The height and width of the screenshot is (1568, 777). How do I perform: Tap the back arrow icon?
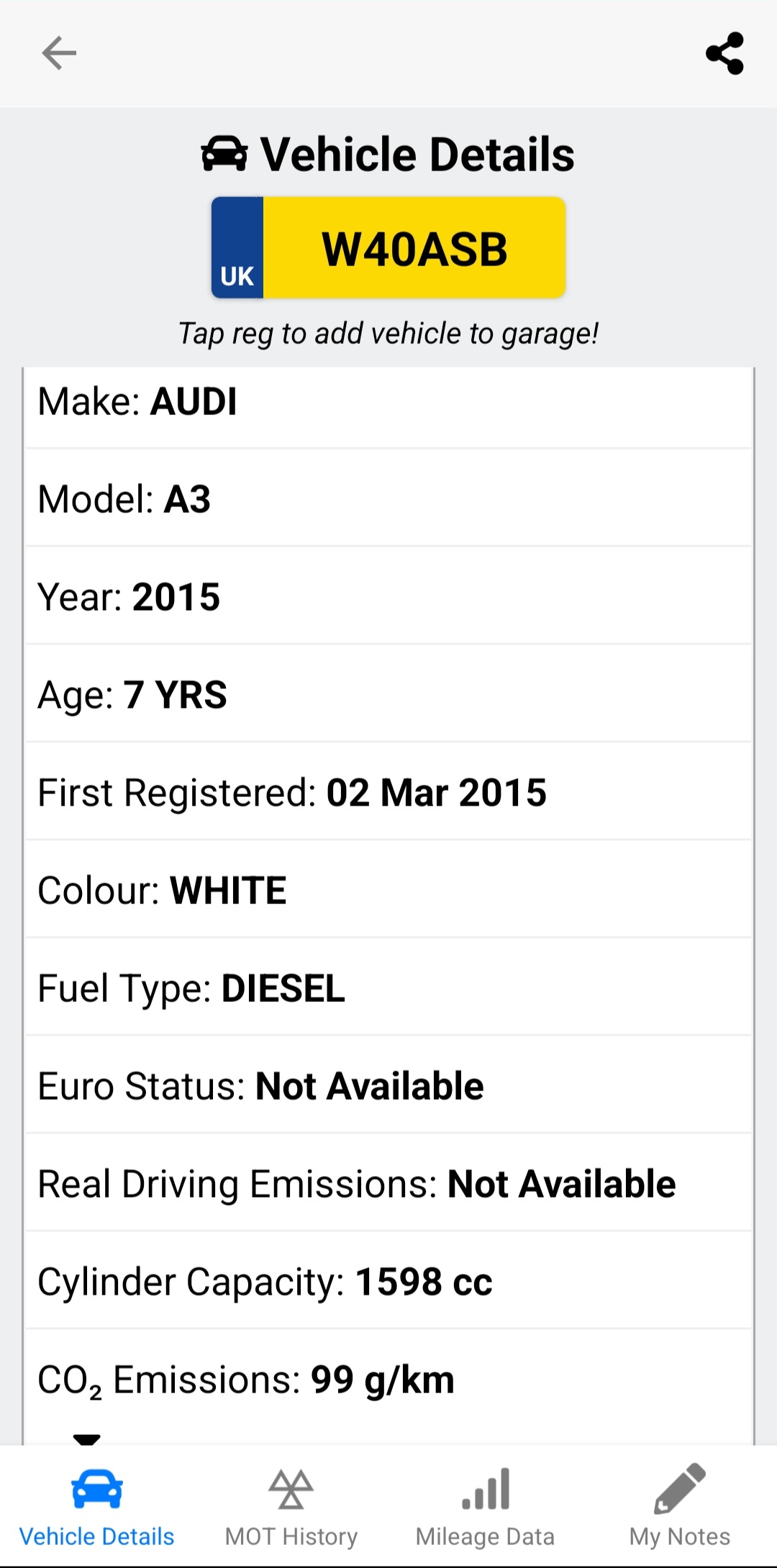pos(59,53)
